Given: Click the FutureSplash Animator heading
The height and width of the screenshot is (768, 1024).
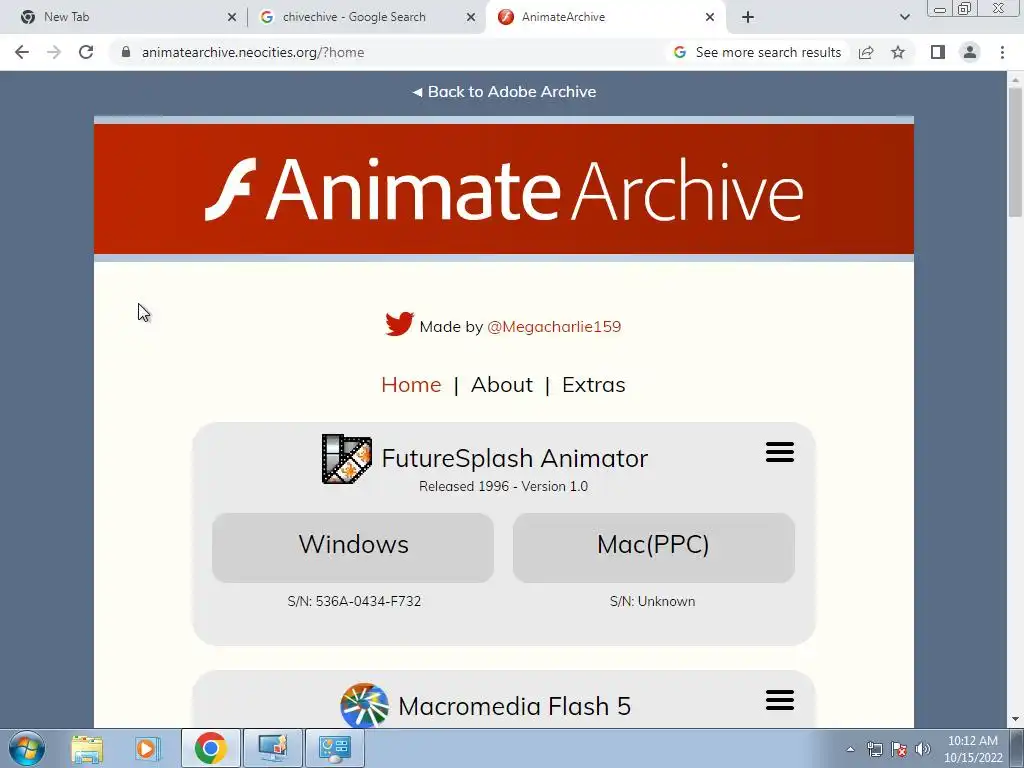Looking at the screenshot, I should [515, 458].
